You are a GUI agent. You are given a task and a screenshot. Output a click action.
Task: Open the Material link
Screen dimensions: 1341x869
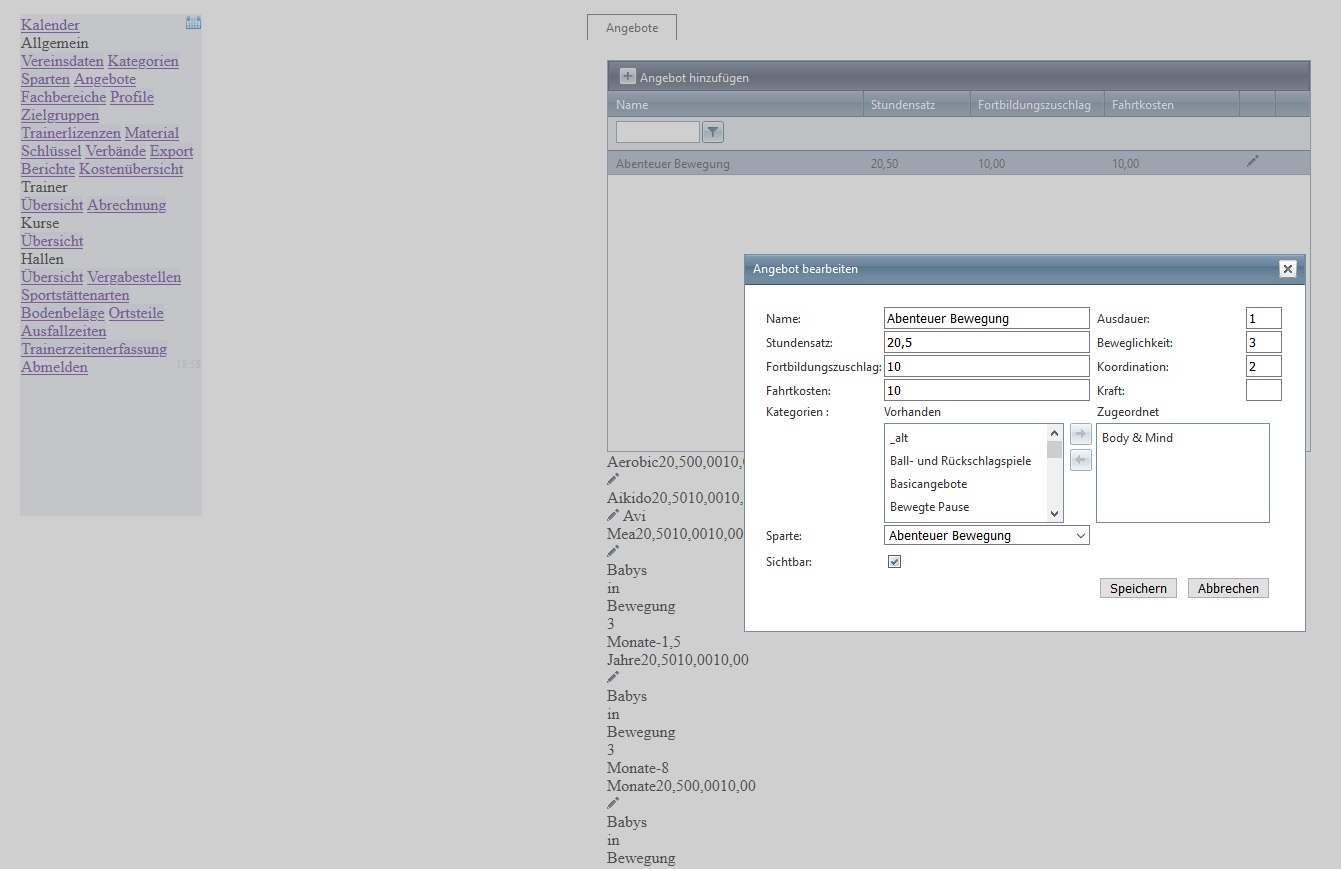[x=152, y=133]
